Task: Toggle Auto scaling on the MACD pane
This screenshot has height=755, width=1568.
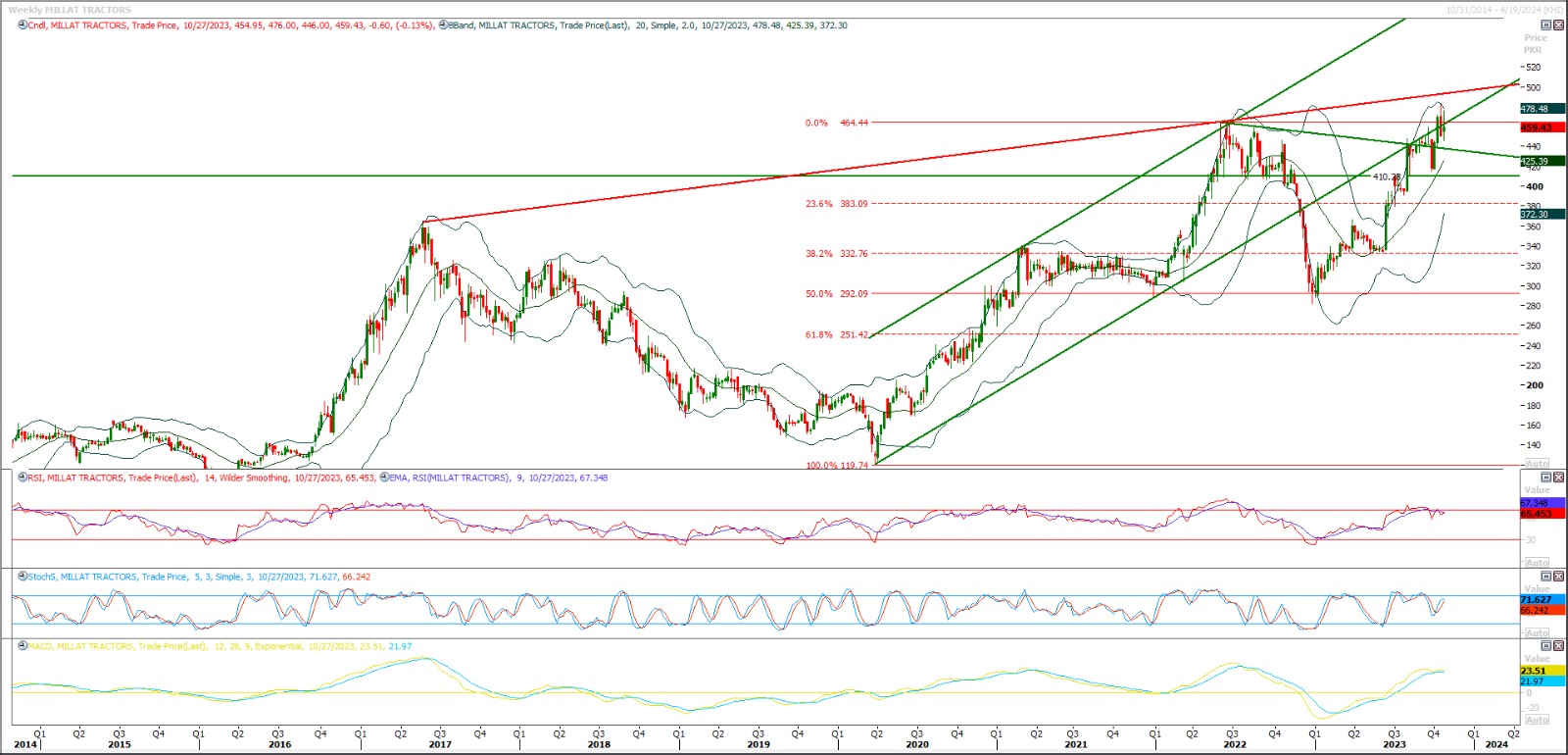Action: (x=1537, y=720)
